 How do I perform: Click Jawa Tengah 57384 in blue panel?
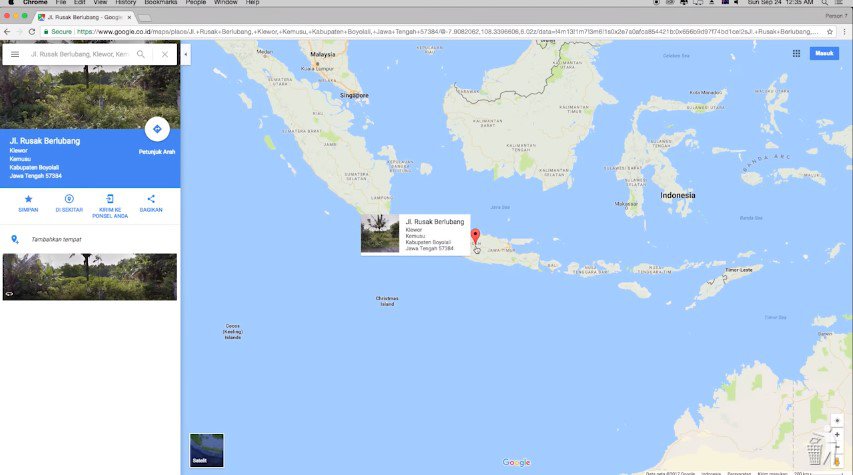coord(35,176)
